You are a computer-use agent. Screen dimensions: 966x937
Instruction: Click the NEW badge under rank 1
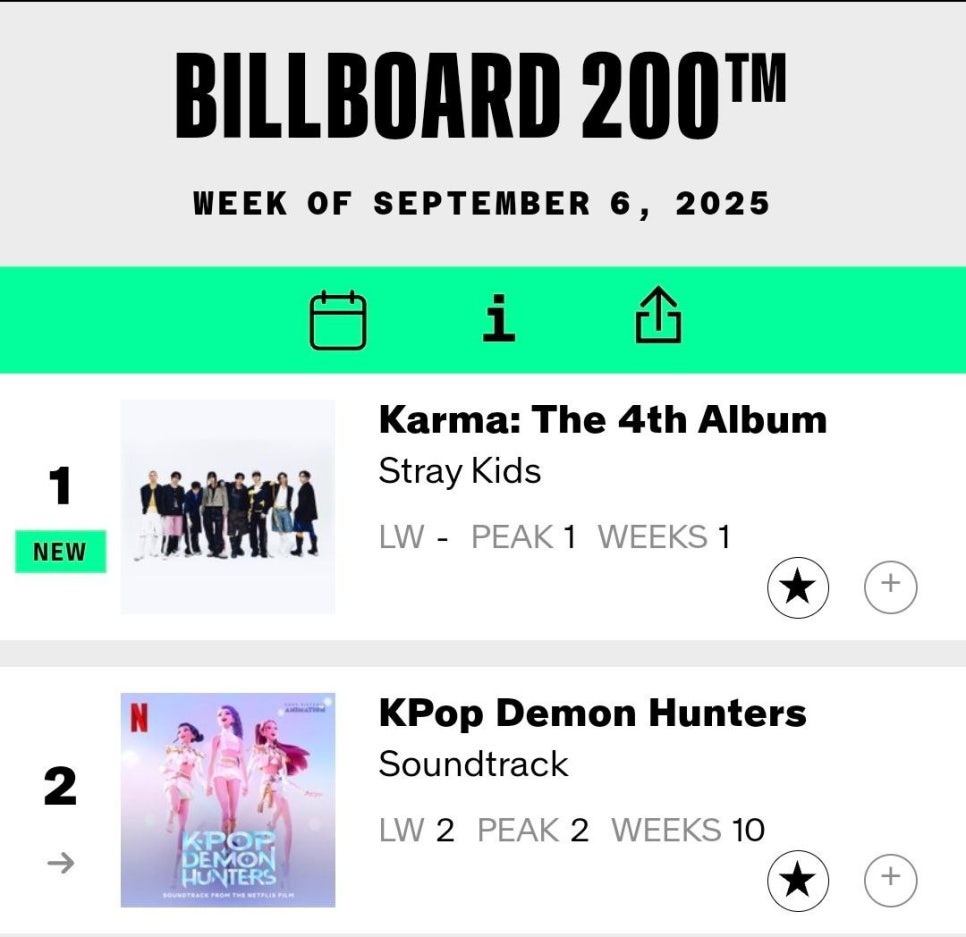pos(60,551)
